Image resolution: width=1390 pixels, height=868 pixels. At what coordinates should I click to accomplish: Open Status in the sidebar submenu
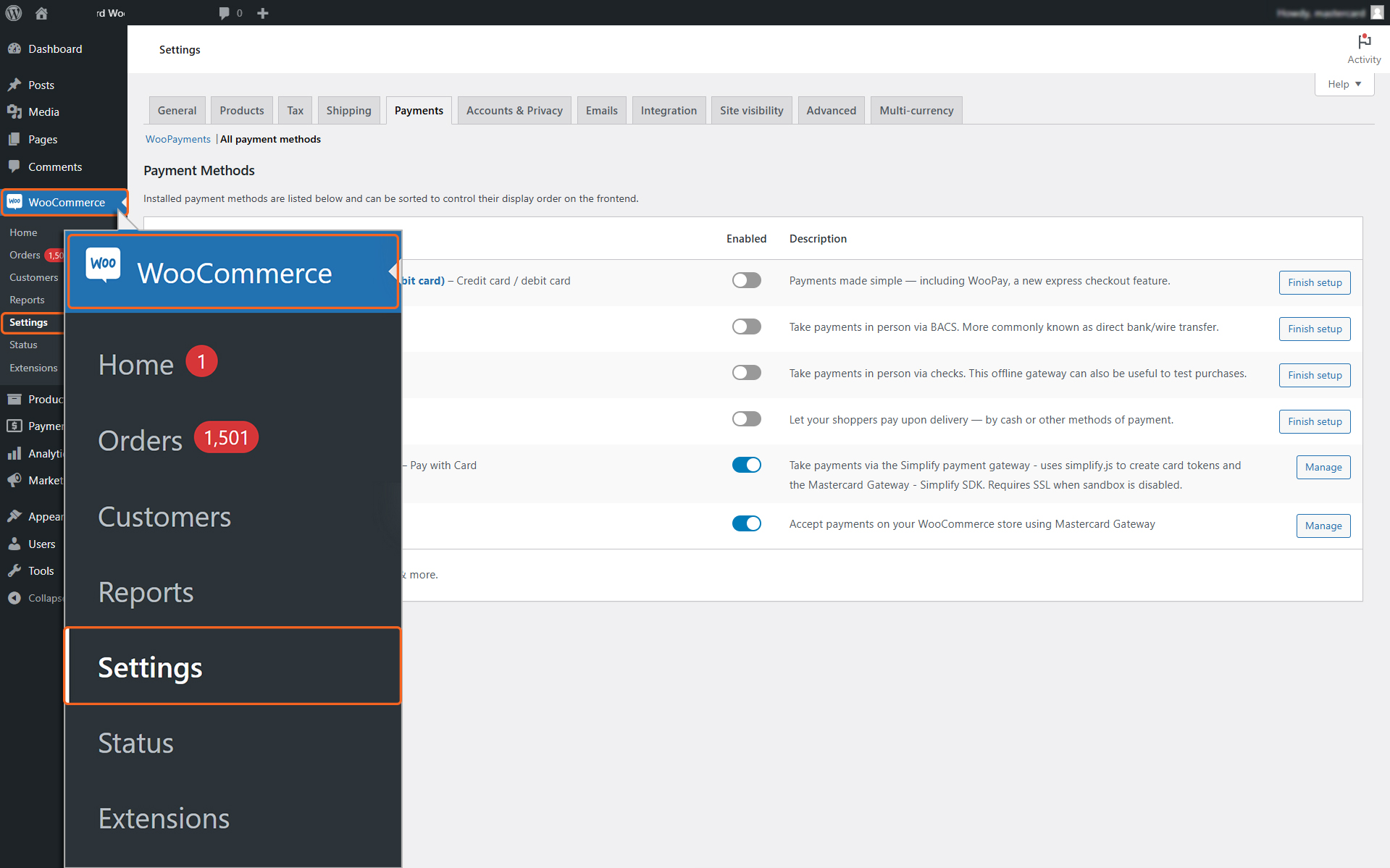23,345
